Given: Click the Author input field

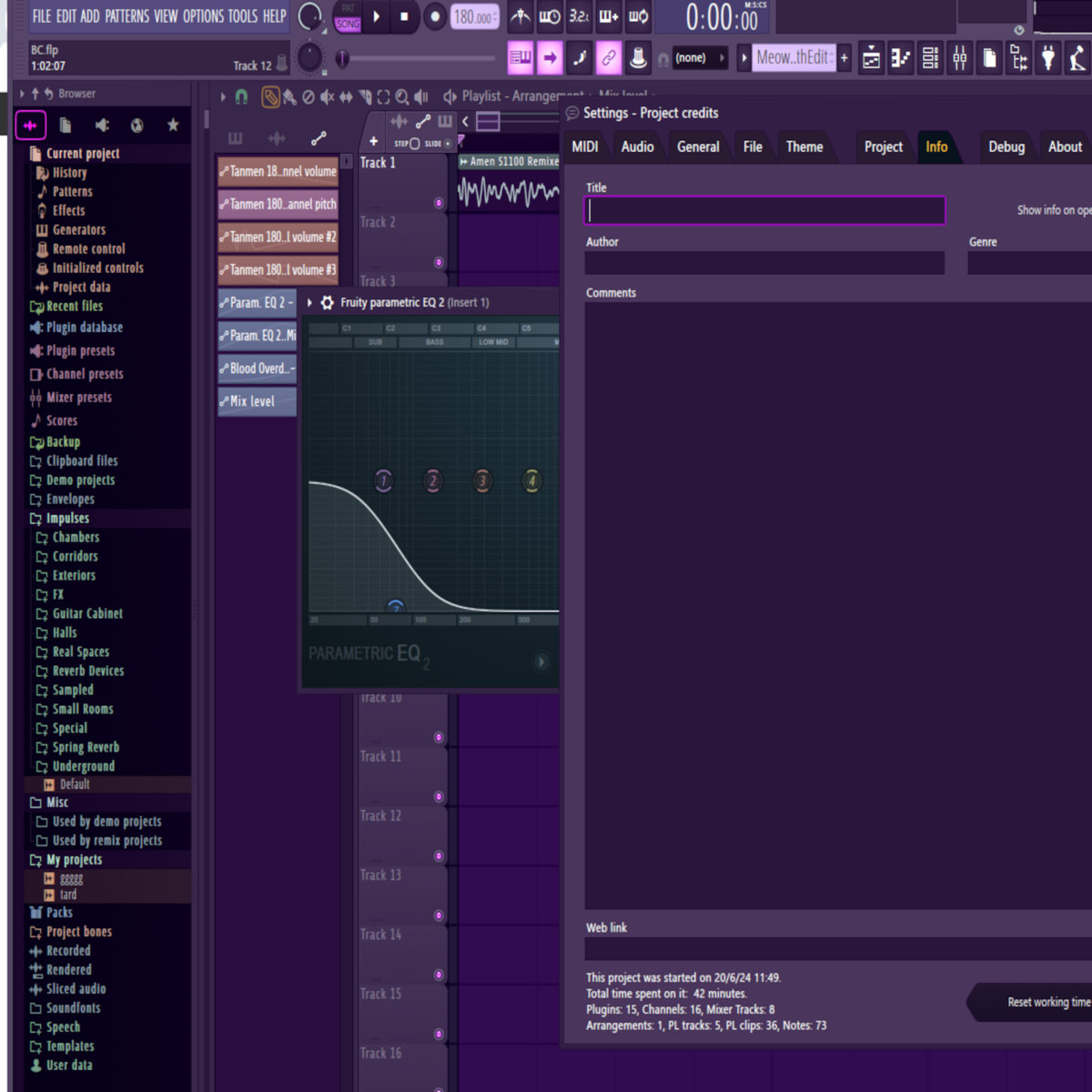Looking at the screenshot, I should pyautogui.click(x=764, y=263).
